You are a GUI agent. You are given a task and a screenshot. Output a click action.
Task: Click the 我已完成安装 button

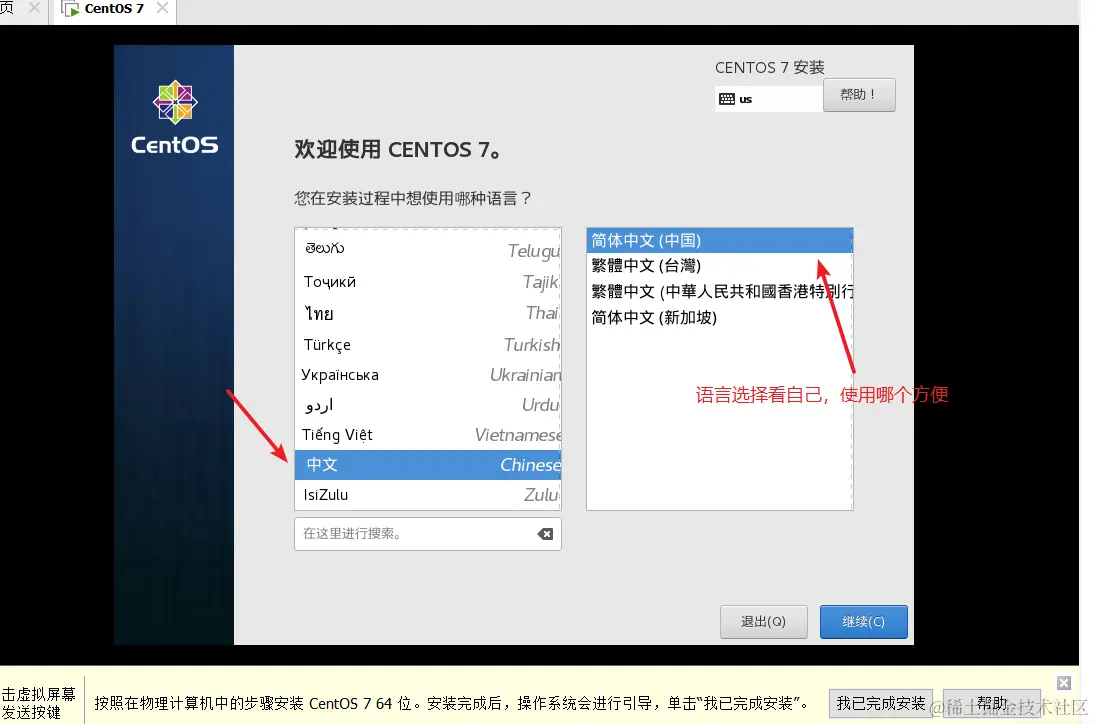[x=881, y=703]
